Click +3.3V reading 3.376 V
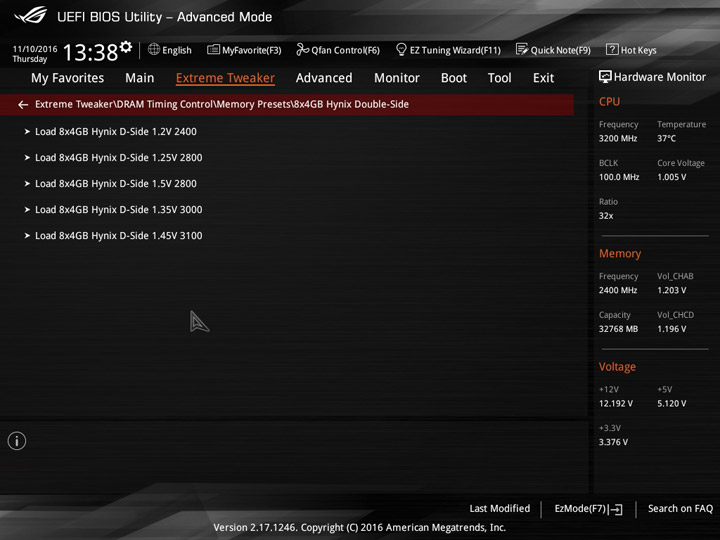The image size is (720, 540). click(x=613, y=442)
